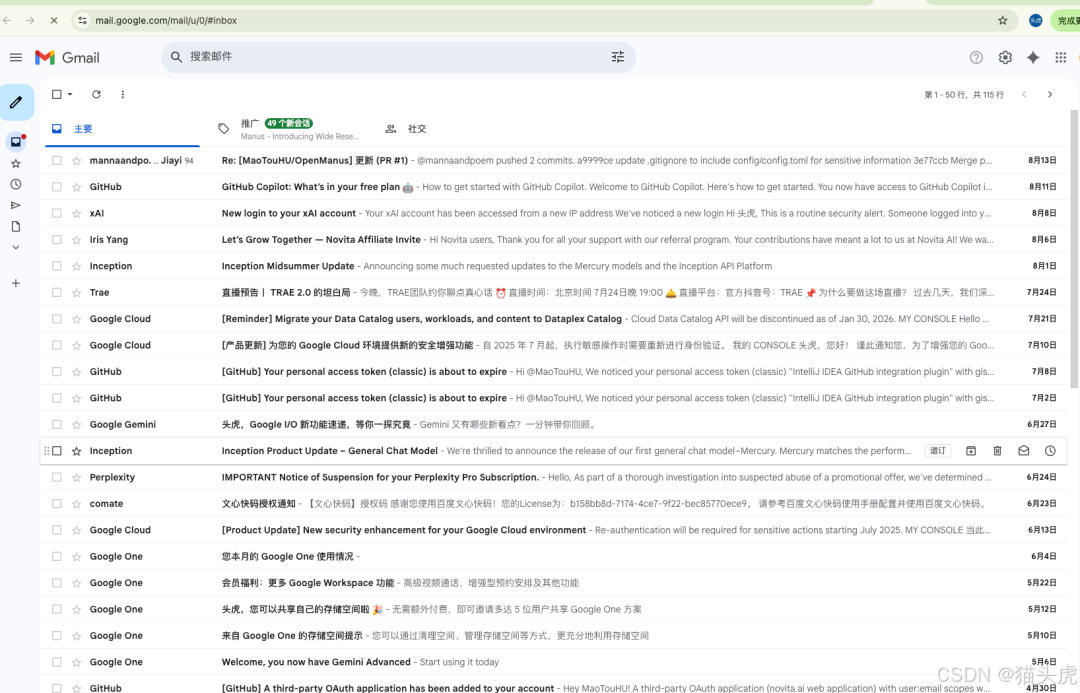Star the Trae email
Screen dimensions: 1080x693
76,293
